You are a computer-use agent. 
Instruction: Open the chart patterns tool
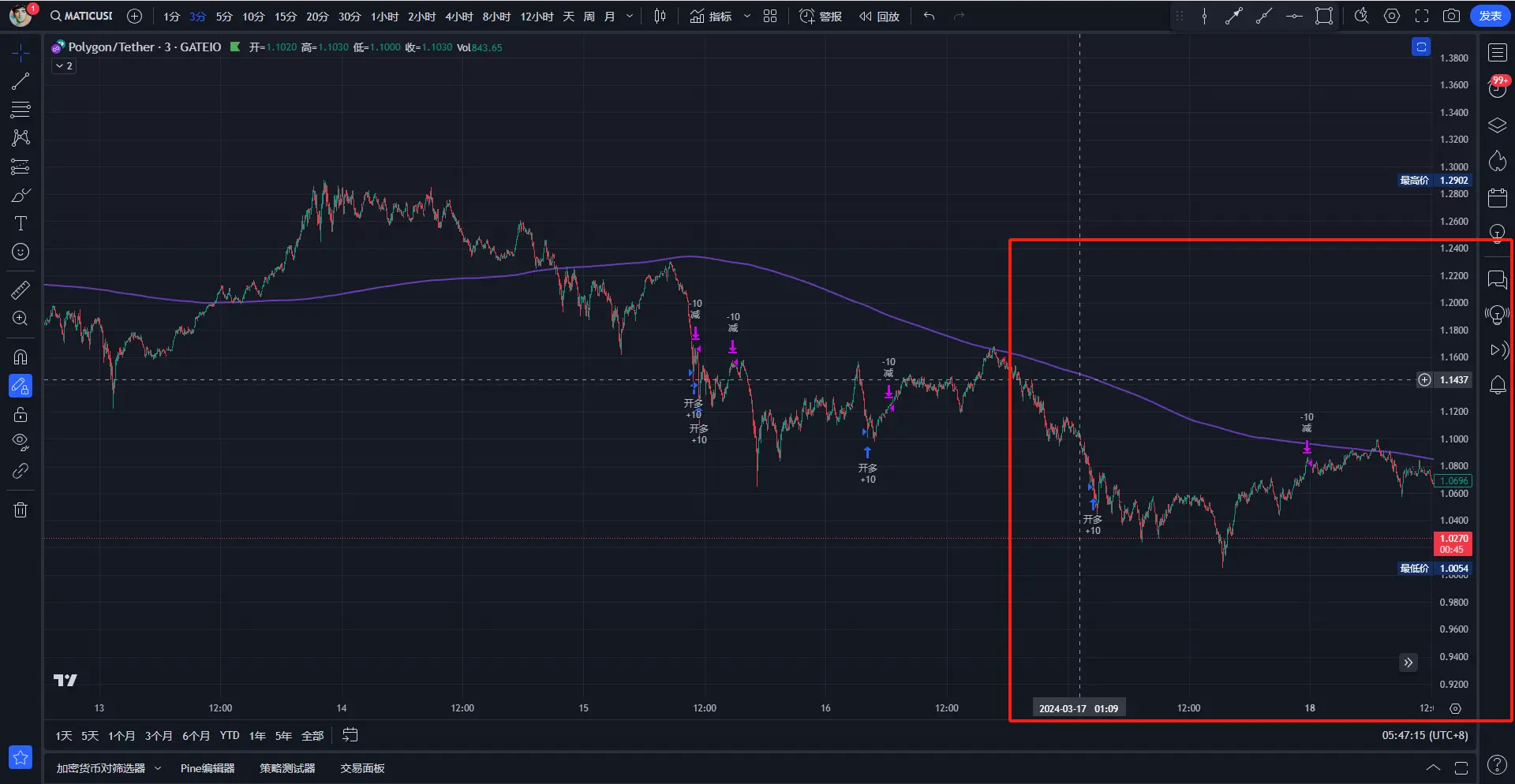(21, 138)
